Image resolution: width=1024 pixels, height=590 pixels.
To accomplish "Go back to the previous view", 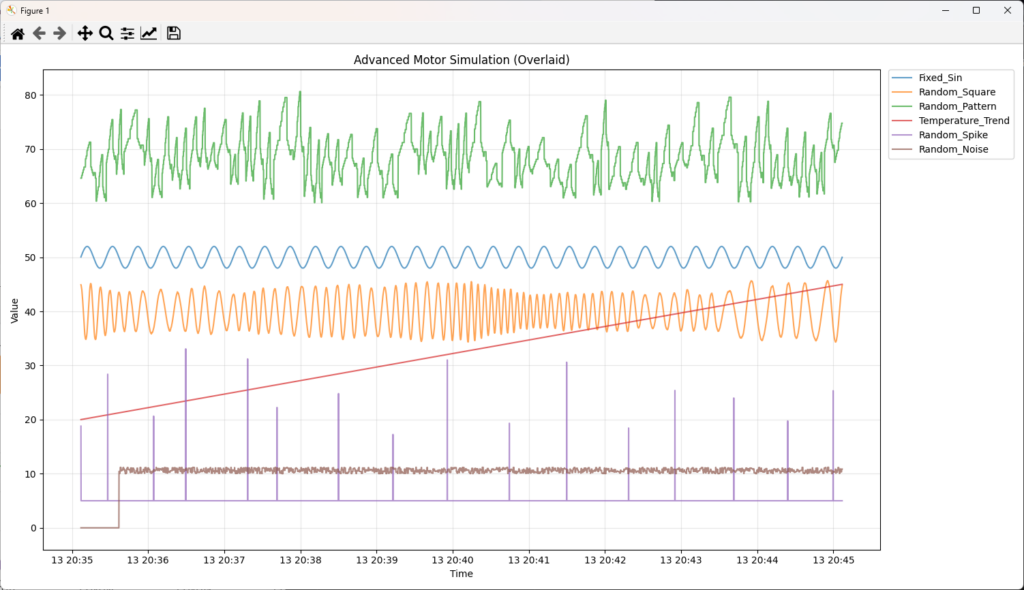I will pyautogui.click(x=39, y=33).
